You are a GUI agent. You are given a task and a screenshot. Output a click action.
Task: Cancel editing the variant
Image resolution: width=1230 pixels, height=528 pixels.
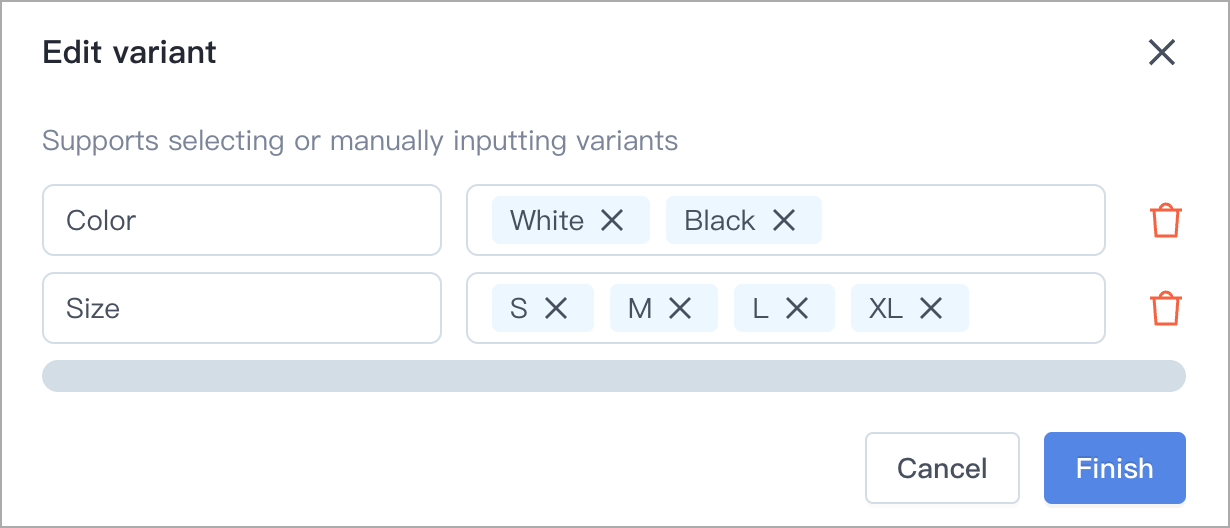point(942,468)
